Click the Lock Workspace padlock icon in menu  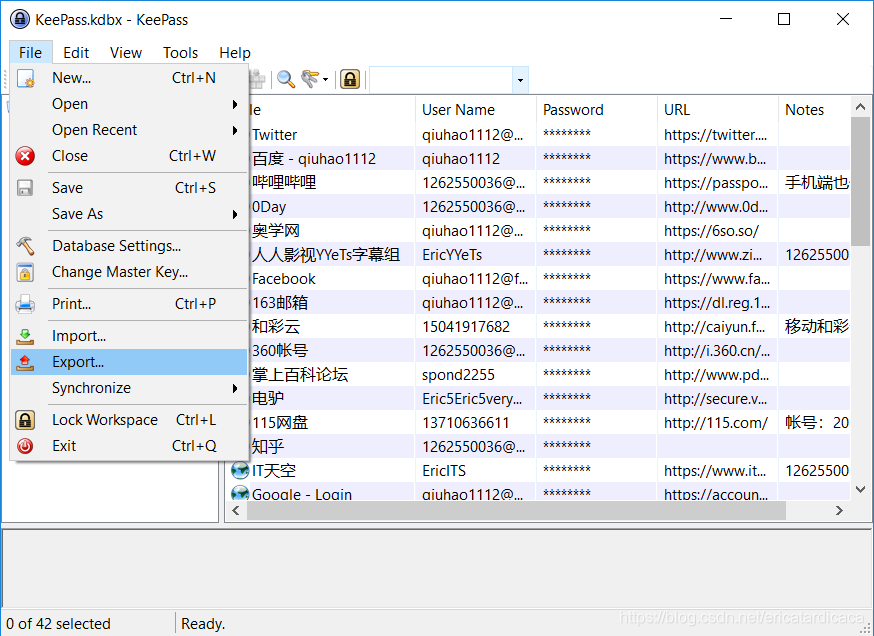pyautogui.click(x=25, y=420)
